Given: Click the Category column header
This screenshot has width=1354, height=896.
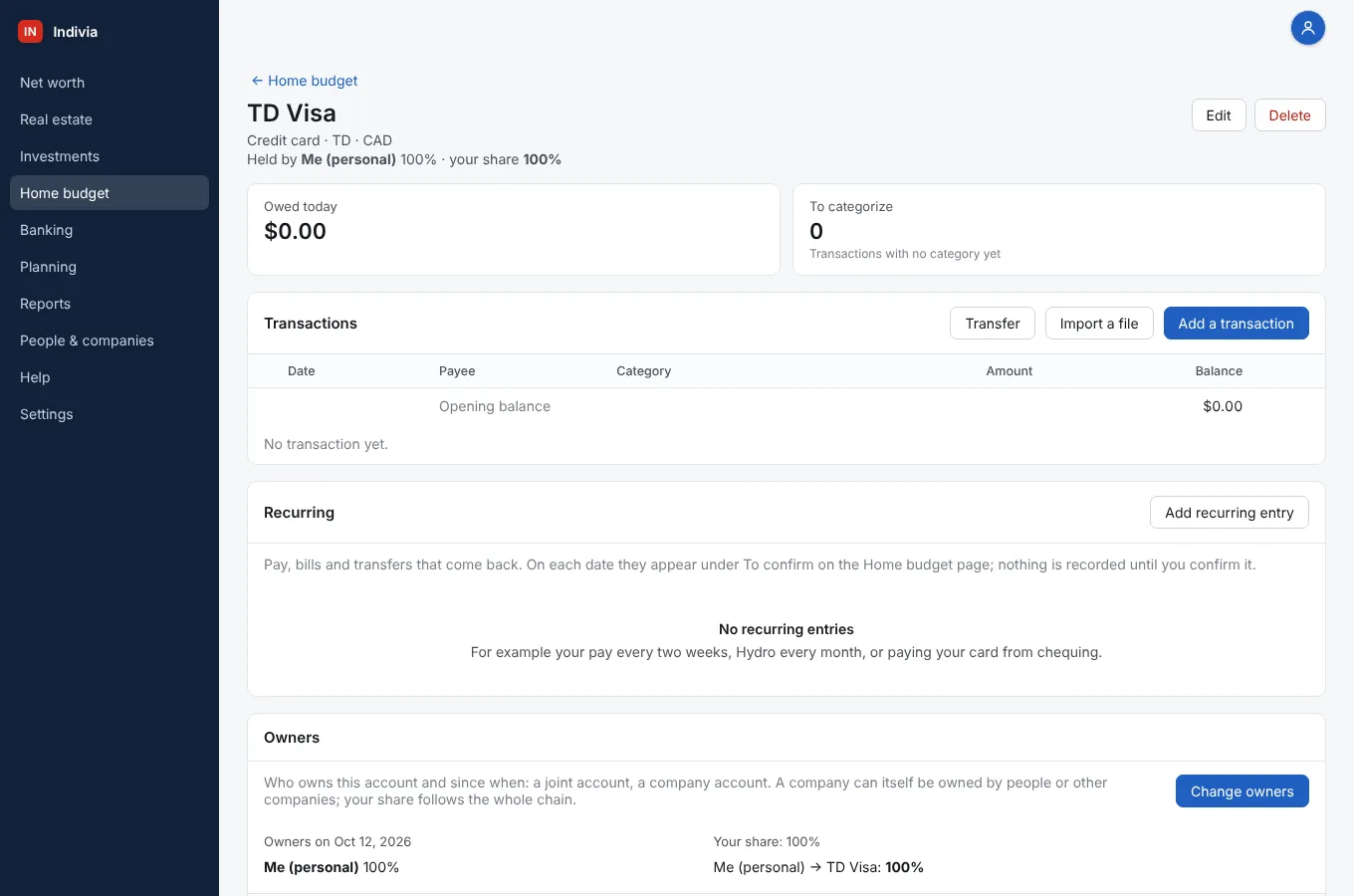Looking at the screenshot, I should pos(643,371).
